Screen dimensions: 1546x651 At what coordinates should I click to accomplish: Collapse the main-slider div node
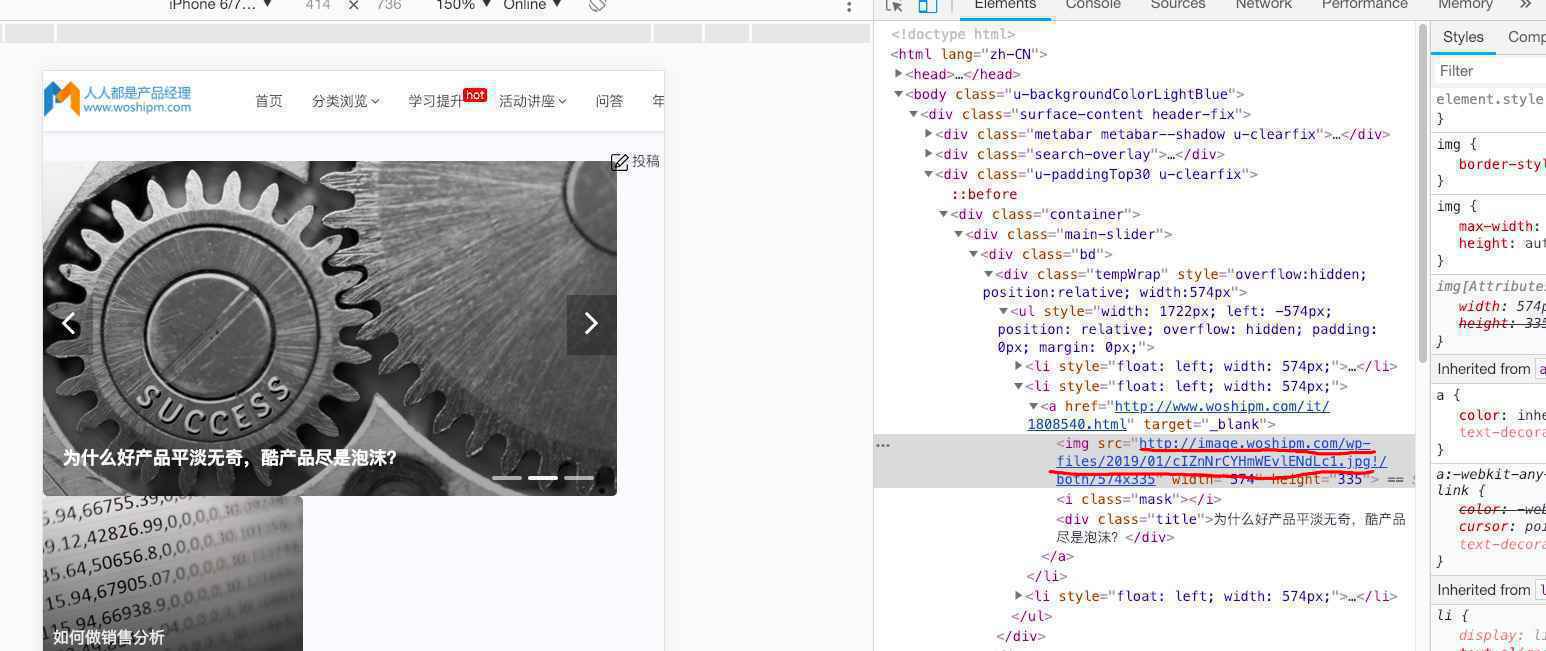pyautogui.click(x=958, y=234)
